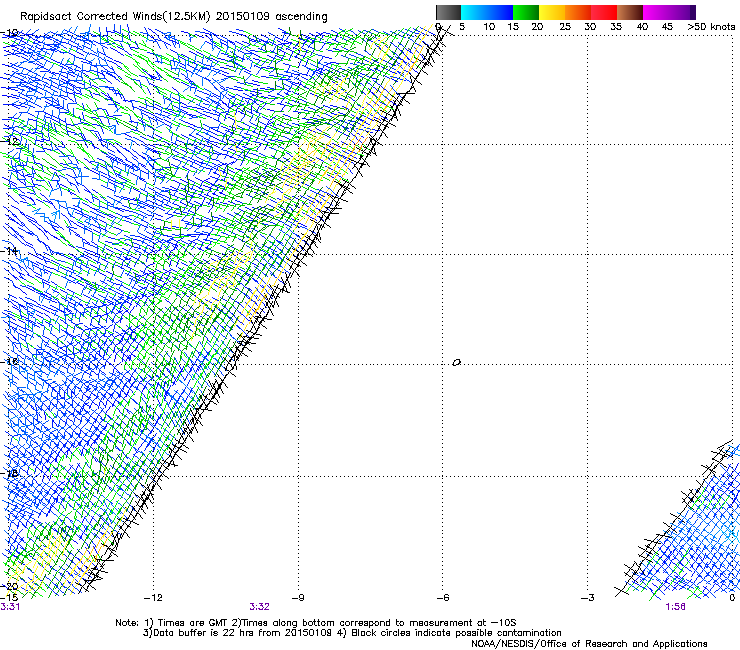The image size is (740, 650).
Task: Click the brown 35-40 knots legend segment
Action: click(x=630, y=12)
